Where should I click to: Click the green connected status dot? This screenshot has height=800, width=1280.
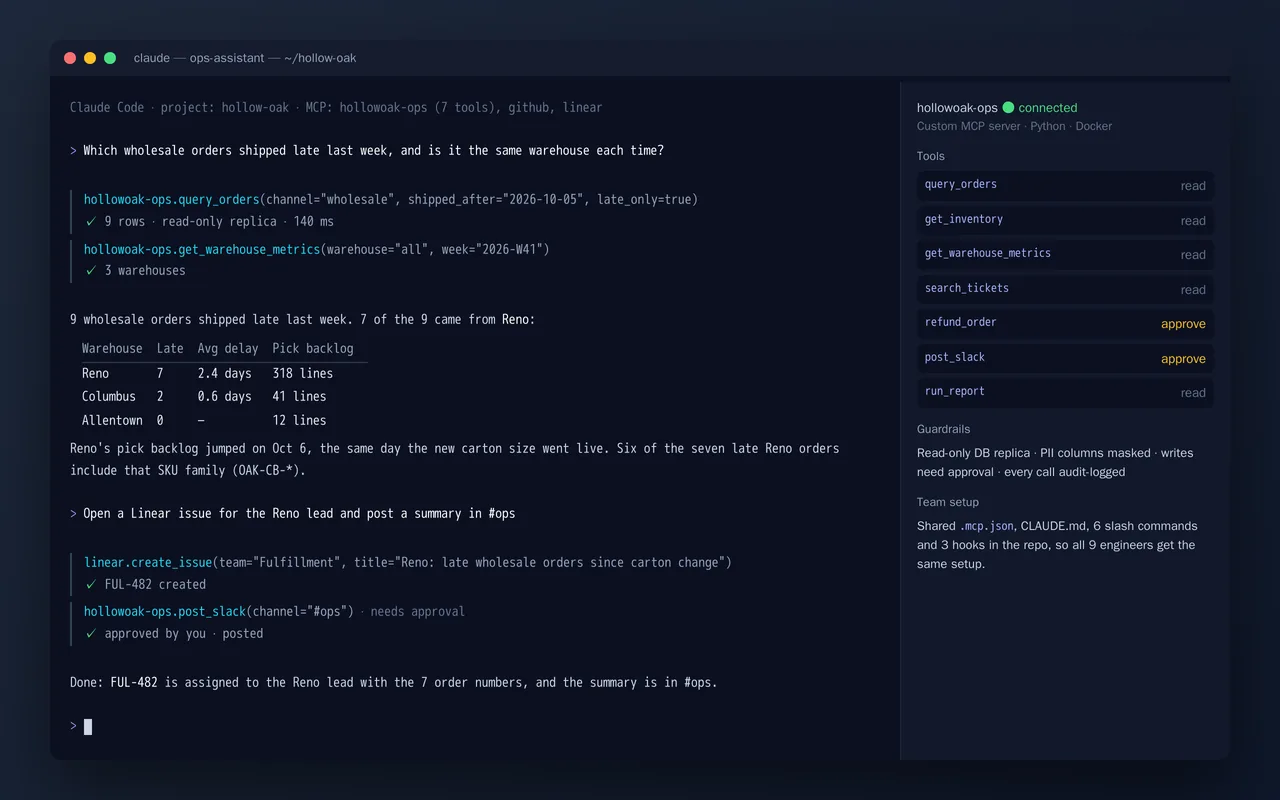click(x=1008, y=108)
